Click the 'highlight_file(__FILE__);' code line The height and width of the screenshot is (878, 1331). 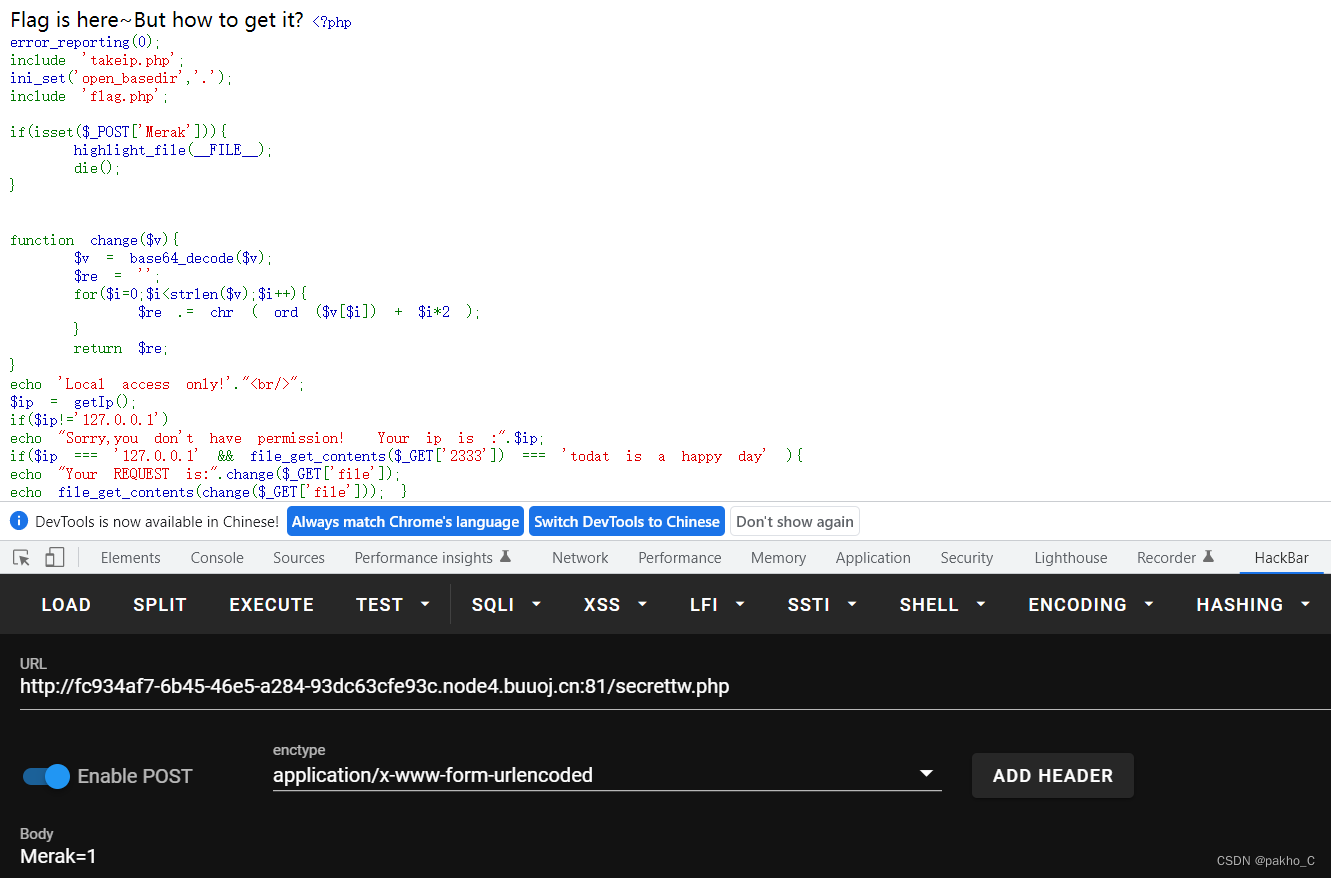tap(172, 150)
